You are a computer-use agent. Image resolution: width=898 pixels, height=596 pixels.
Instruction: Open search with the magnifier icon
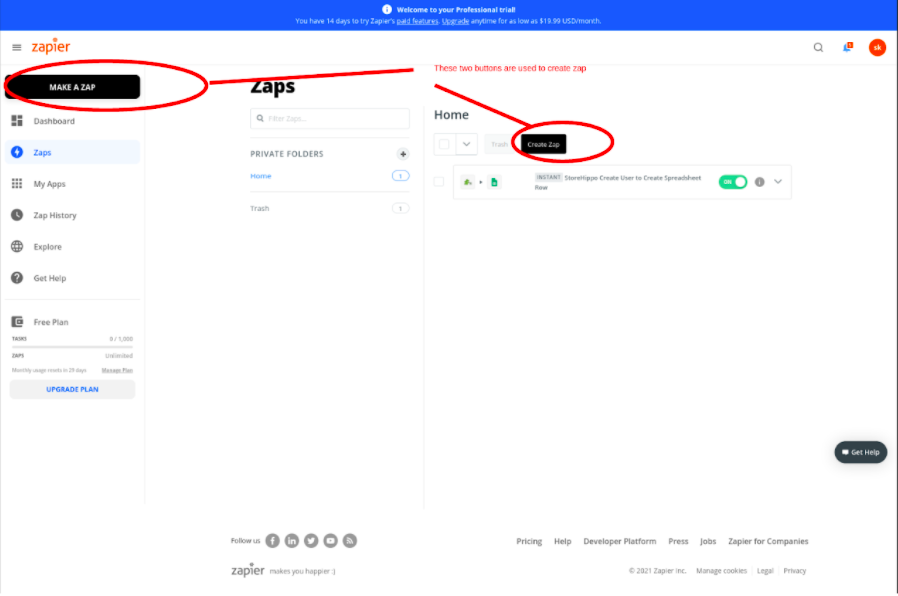tap(818, 48)
